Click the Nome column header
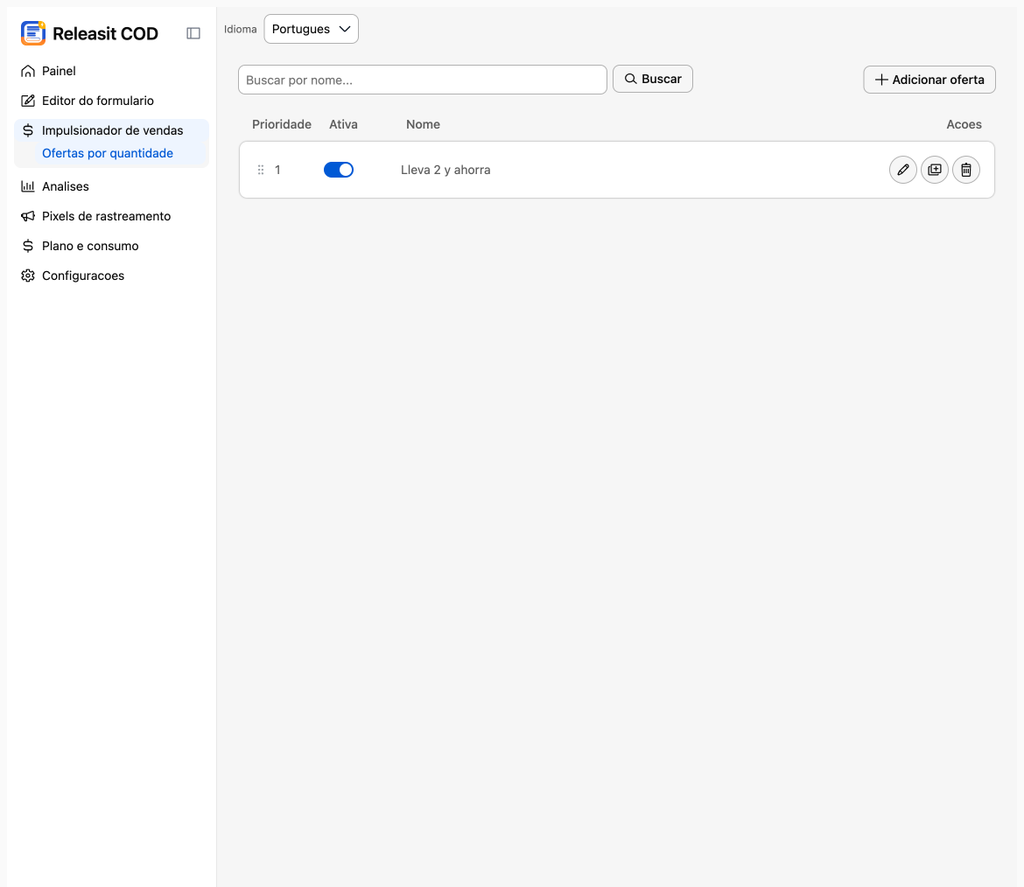This screenshot has width=1024, height=887. (423, 124)
